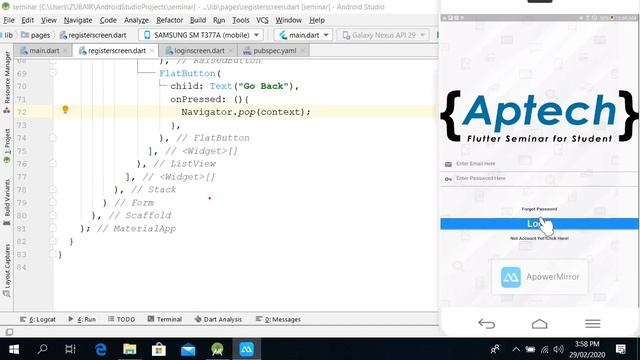The height and width of the screenshot is (360, 640).
Task: Open the Terminal tool window
Action: (x=165, y=319)
